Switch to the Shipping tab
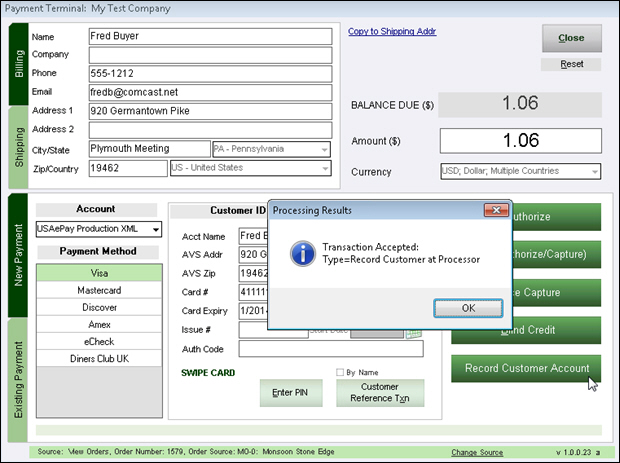620x463 pixels. click(19, 147)
